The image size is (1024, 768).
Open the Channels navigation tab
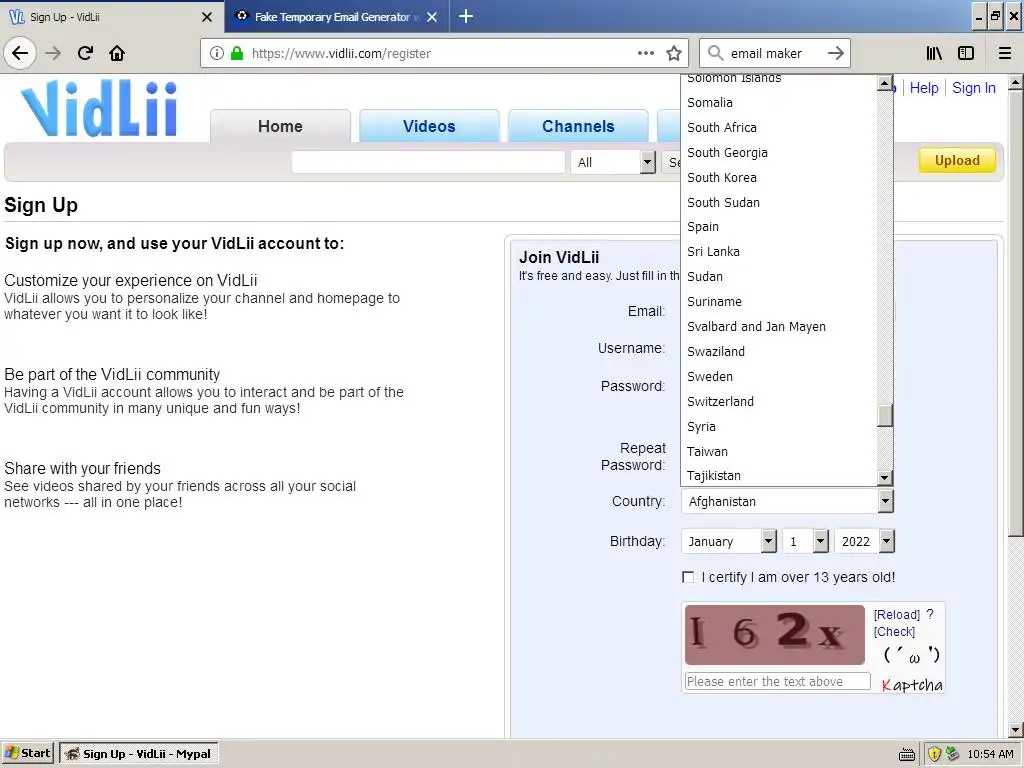point(578,126)
